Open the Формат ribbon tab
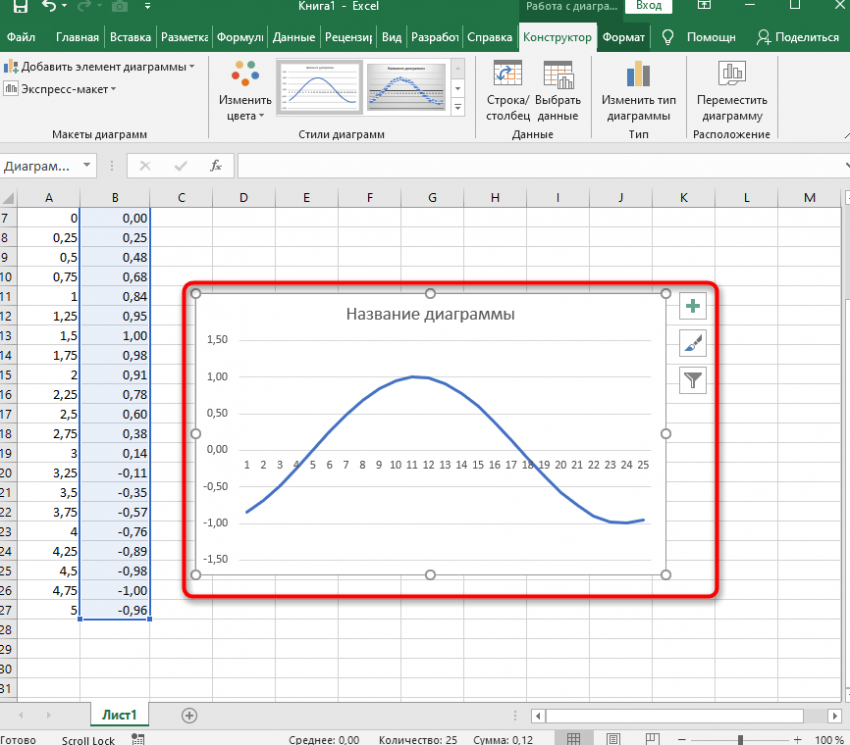 (624, 38)
